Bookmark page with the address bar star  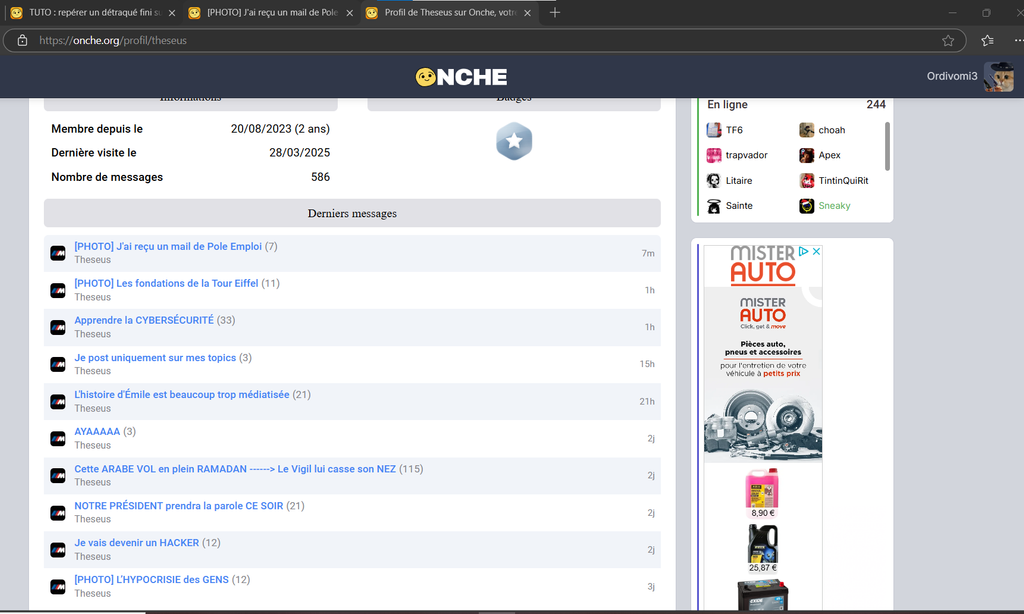coord(948,40)
